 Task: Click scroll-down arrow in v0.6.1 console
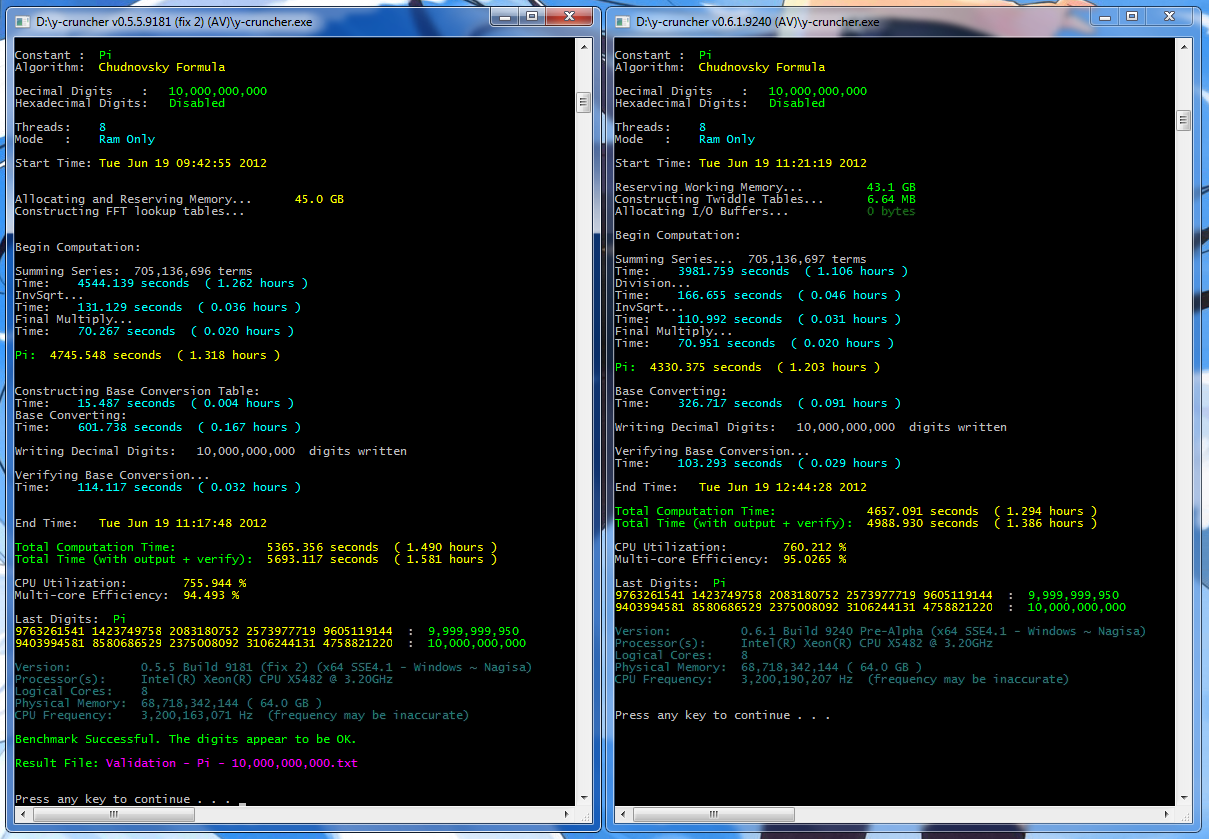pyautogui.click(x=1183, y=796)
